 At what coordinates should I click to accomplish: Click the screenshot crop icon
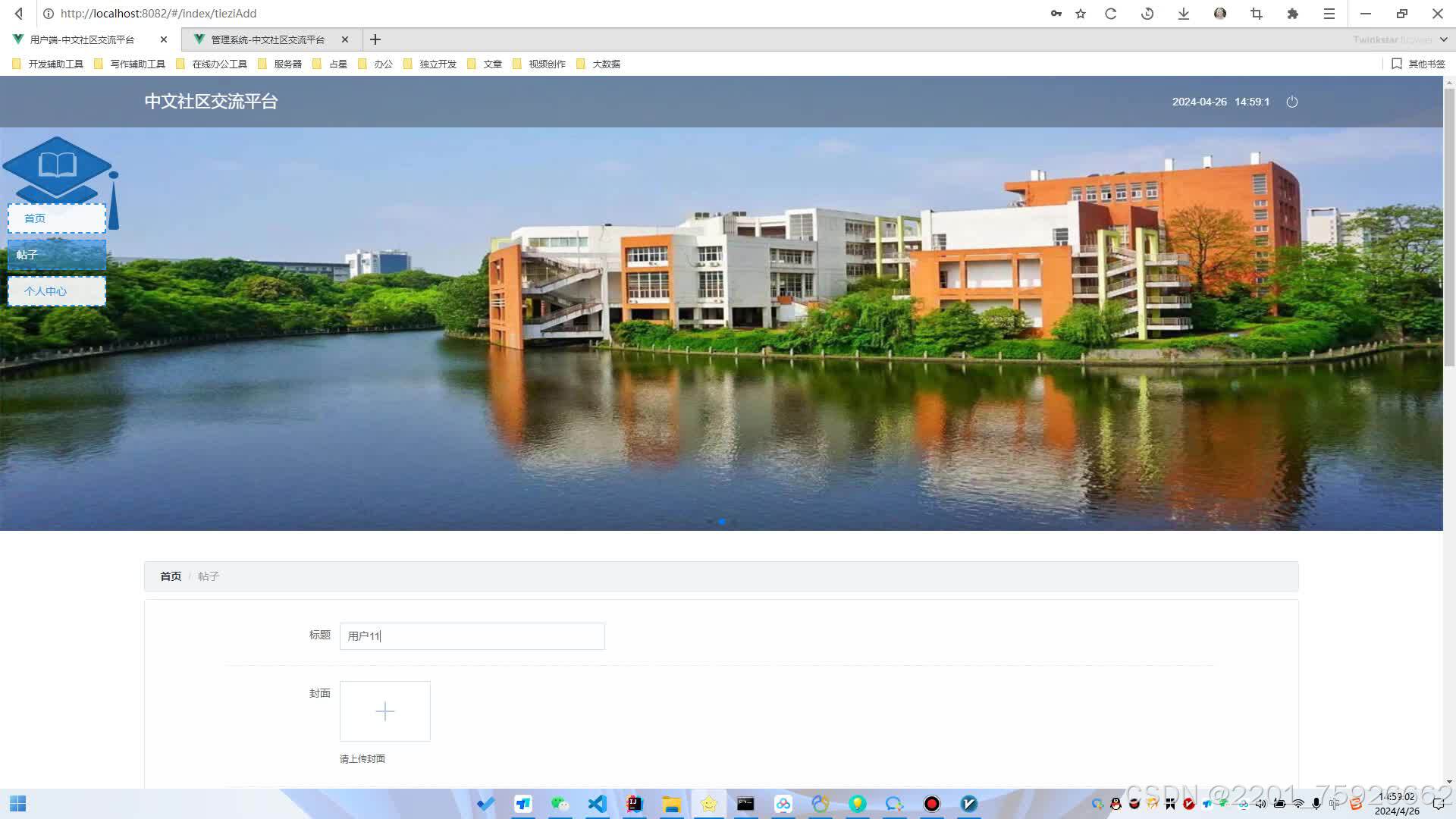click(x=1257, y=14)
